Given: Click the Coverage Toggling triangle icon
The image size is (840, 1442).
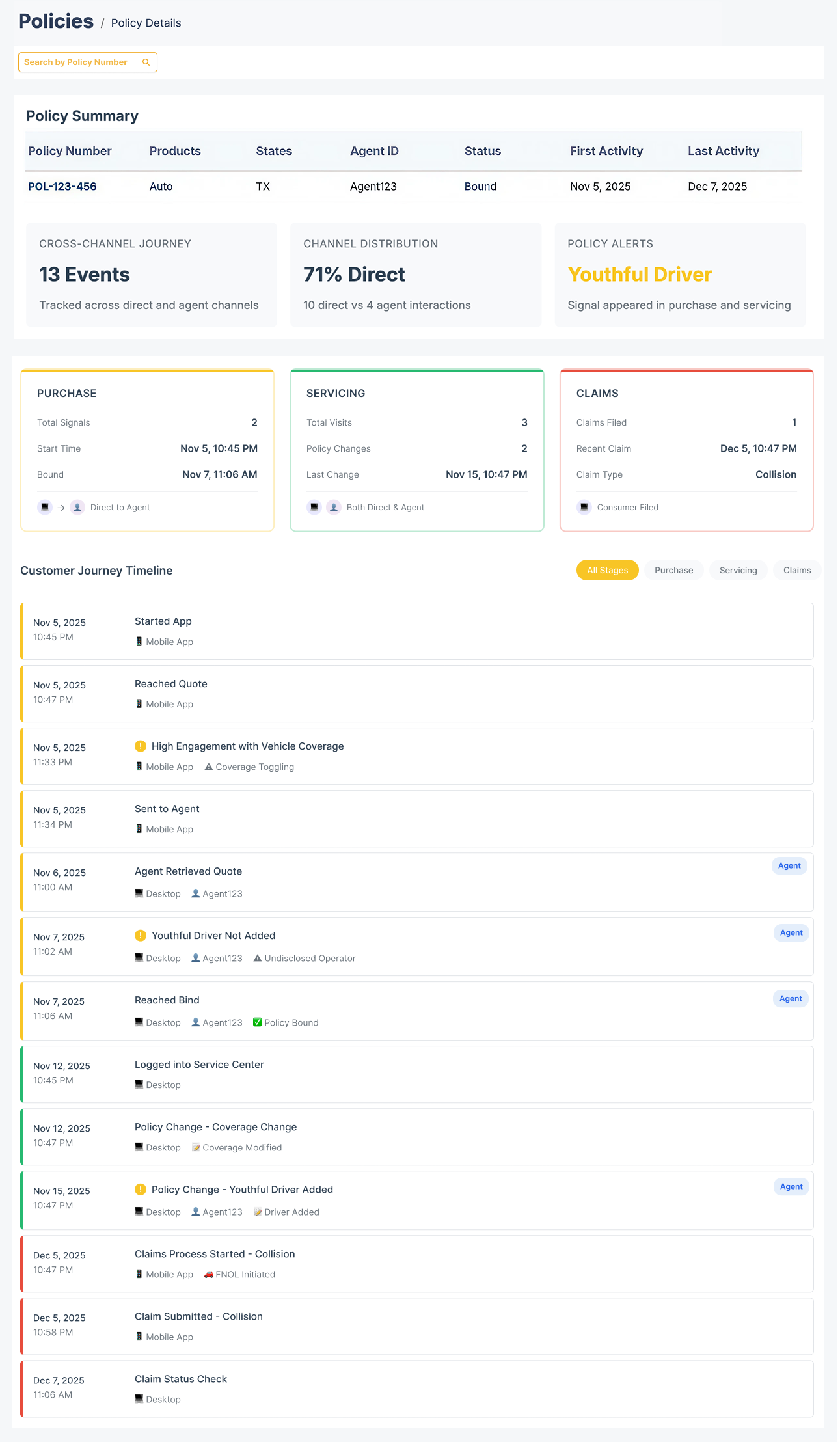Looking at the screenshot, I should (209, 767).
